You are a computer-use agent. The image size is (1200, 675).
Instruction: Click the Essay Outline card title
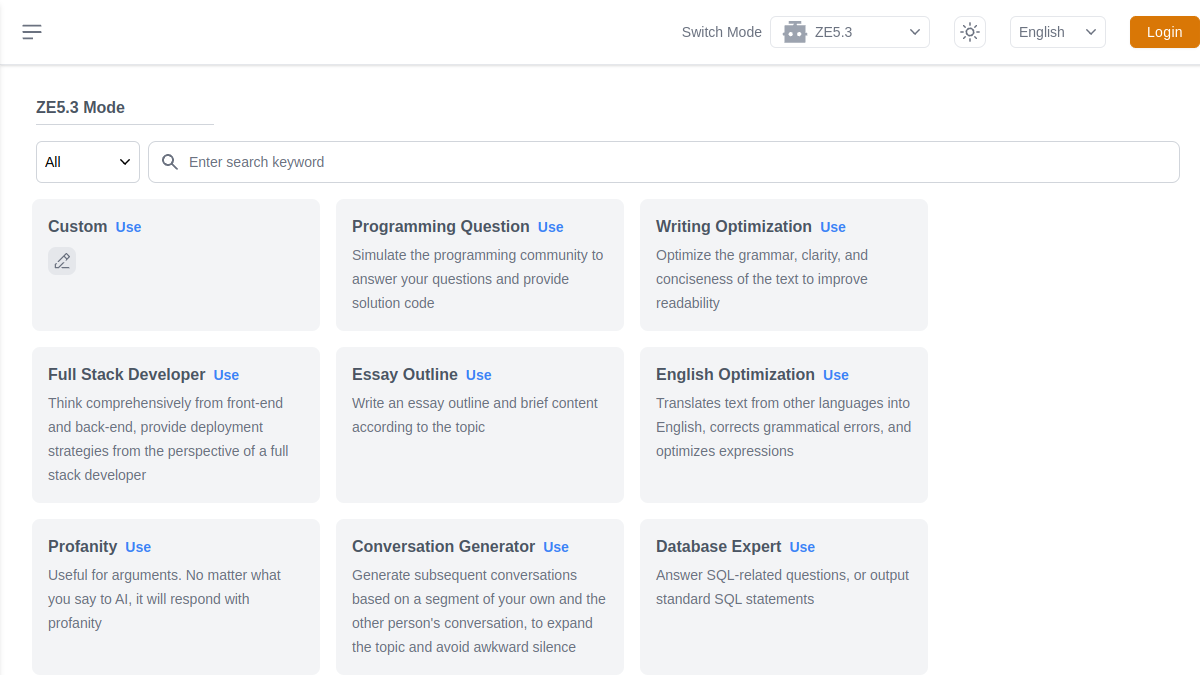405,375
